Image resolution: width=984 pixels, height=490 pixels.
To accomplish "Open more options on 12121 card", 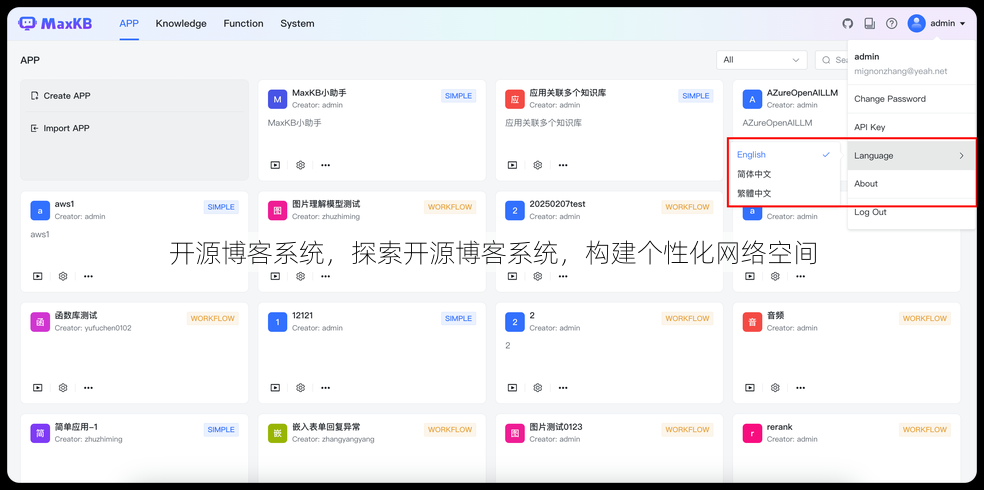I will [x=325, y=388].
